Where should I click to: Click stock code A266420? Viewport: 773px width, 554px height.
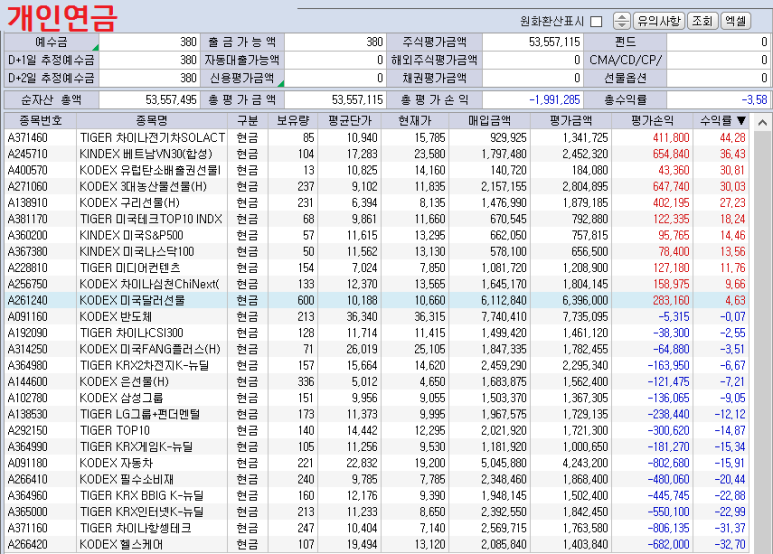tap(28, 544)
